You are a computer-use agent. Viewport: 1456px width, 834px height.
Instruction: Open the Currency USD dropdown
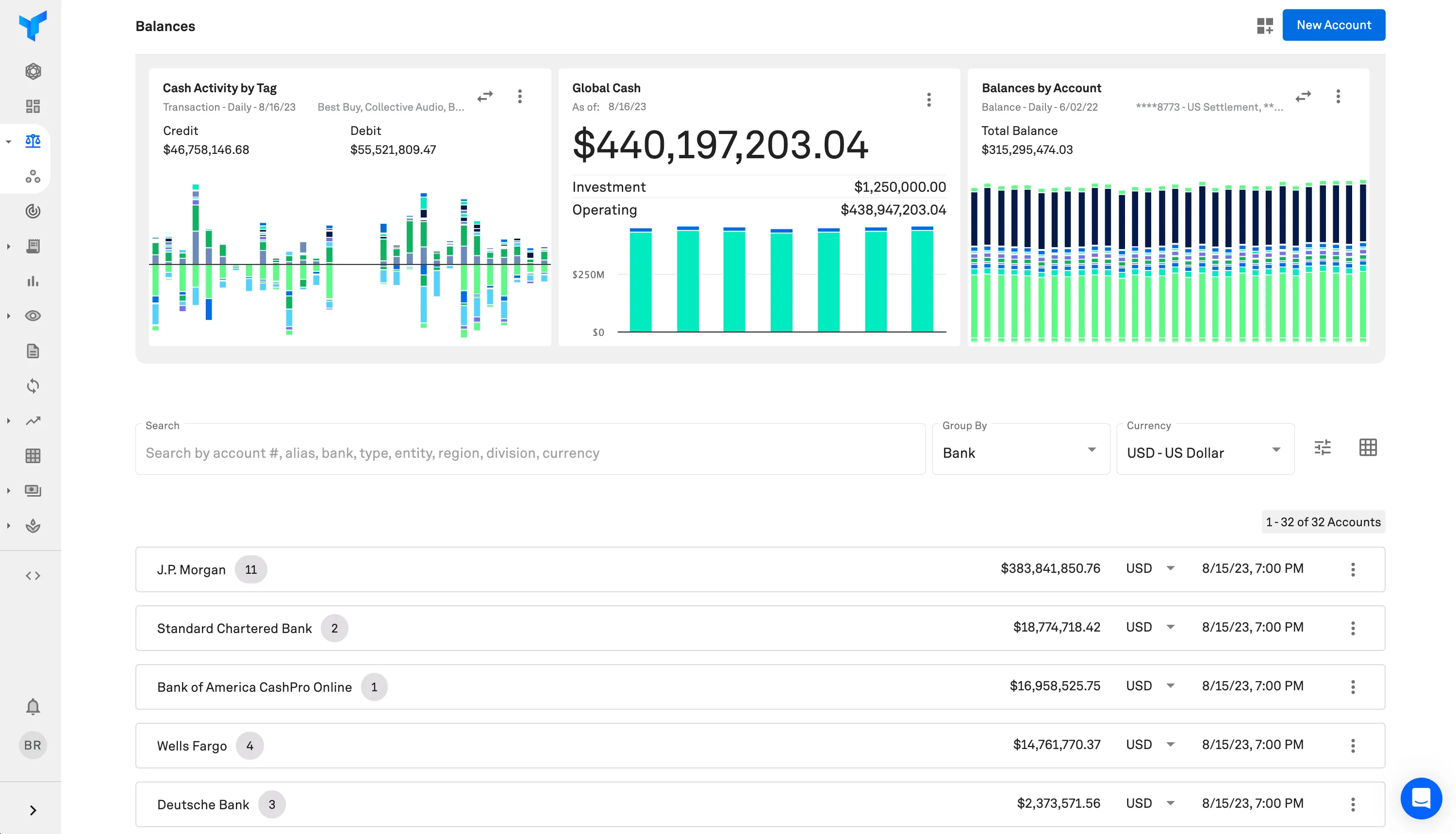pyautogui.click(x=1205, y=452)
